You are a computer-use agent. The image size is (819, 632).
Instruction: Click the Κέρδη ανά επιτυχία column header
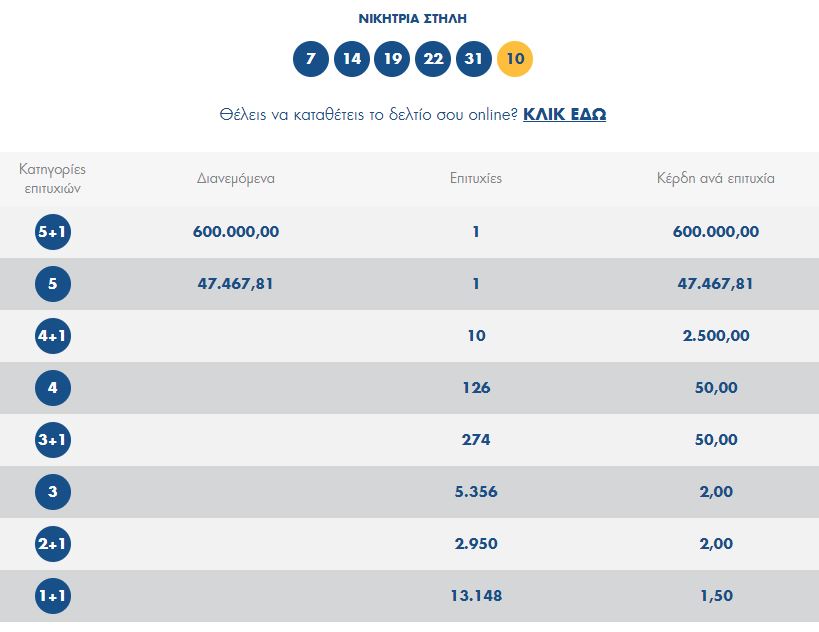pyautogui.click(x=716, y=179)
